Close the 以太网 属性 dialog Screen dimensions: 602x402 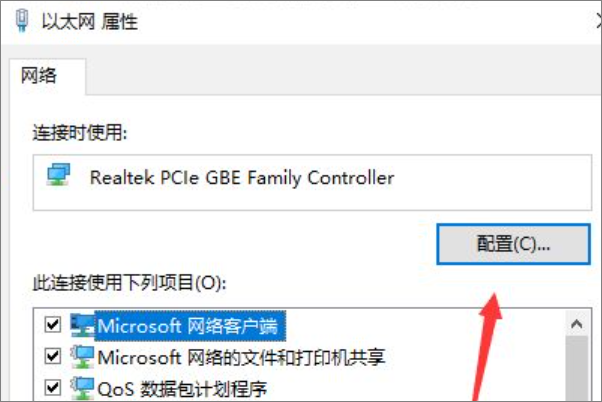[x=598, y=21]
